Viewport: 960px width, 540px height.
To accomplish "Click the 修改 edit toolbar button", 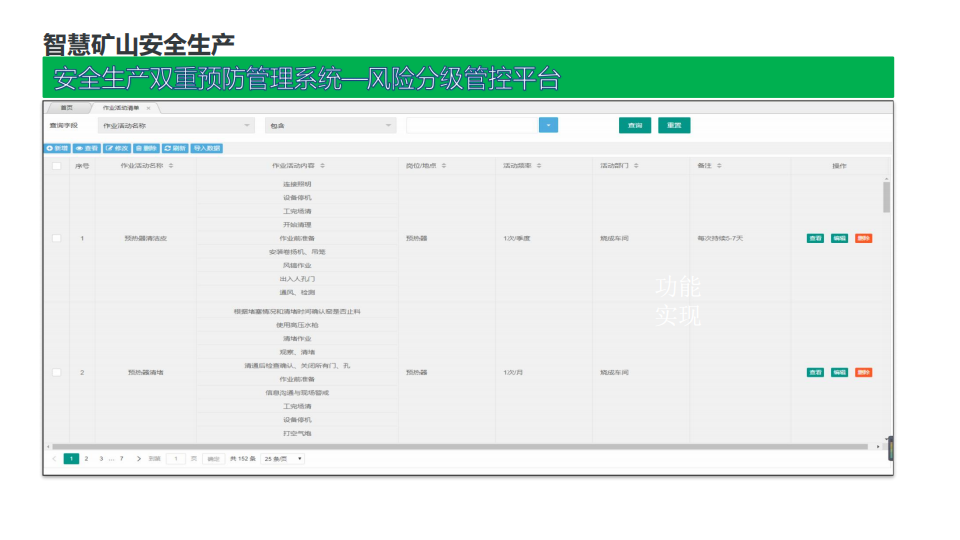I will click(116, 148).
